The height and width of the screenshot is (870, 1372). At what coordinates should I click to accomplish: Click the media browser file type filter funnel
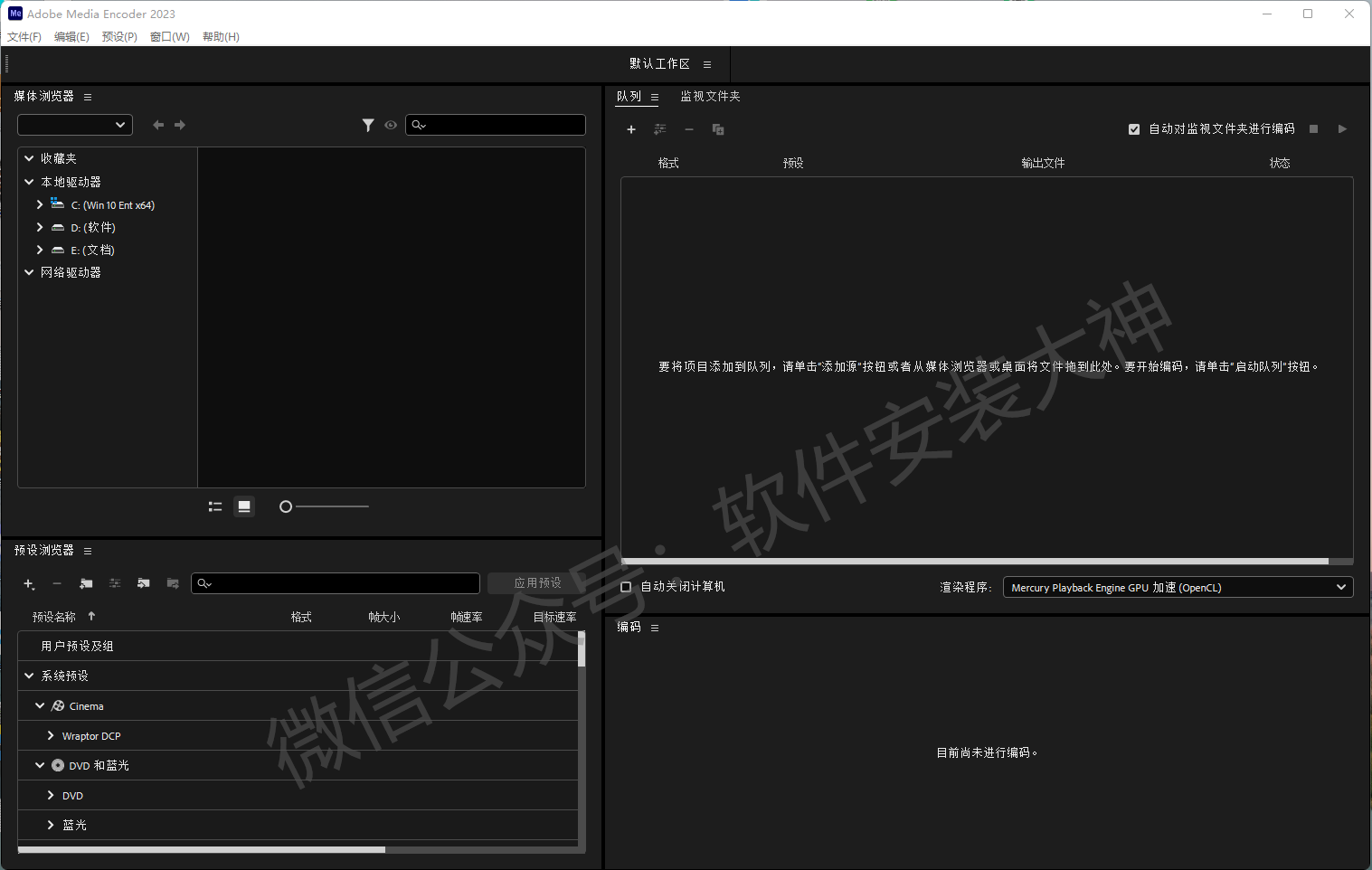point(368,125)
